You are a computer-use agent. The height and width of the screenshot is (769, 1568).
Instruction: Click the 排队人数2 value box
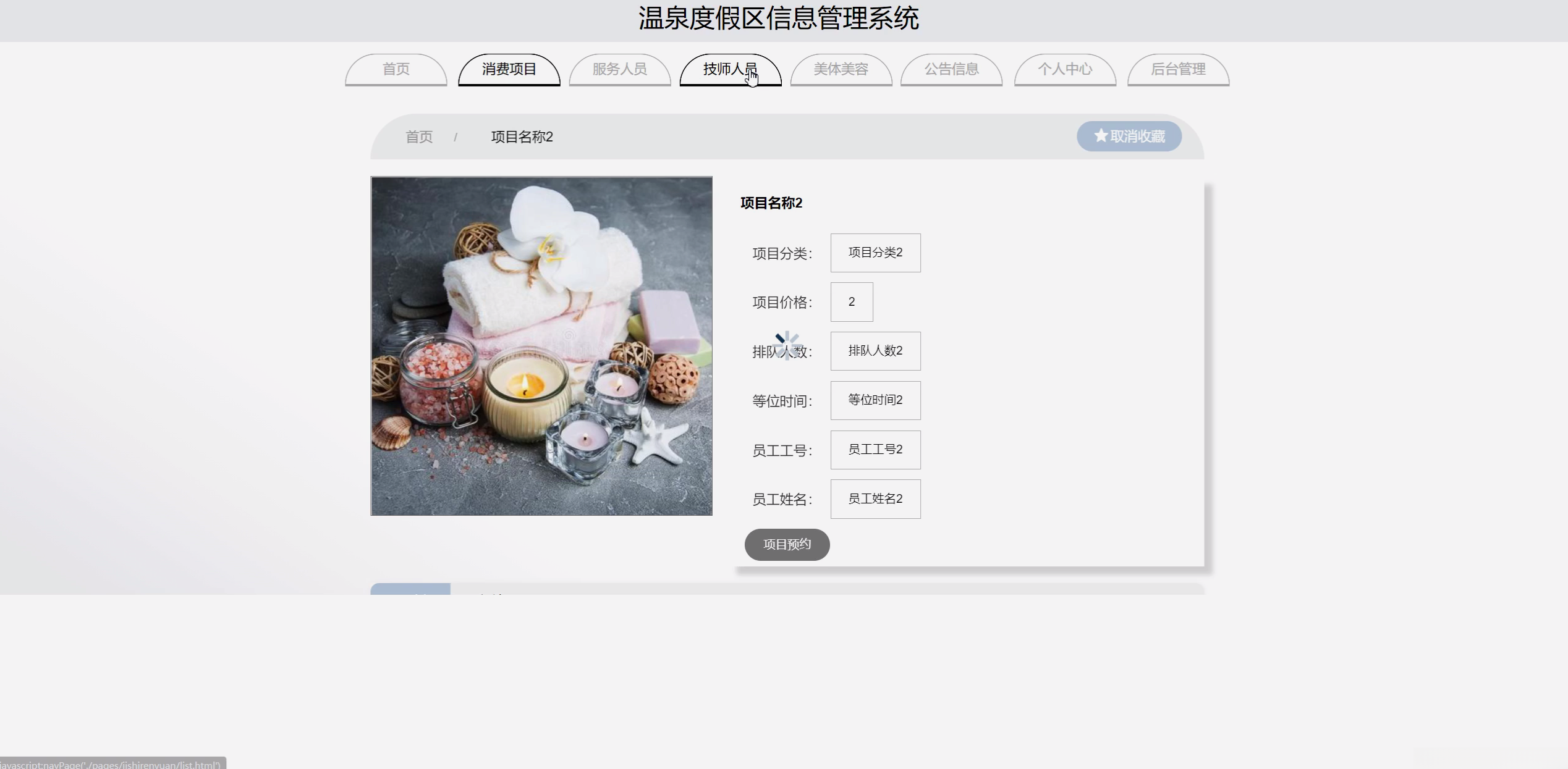(875, 351)
